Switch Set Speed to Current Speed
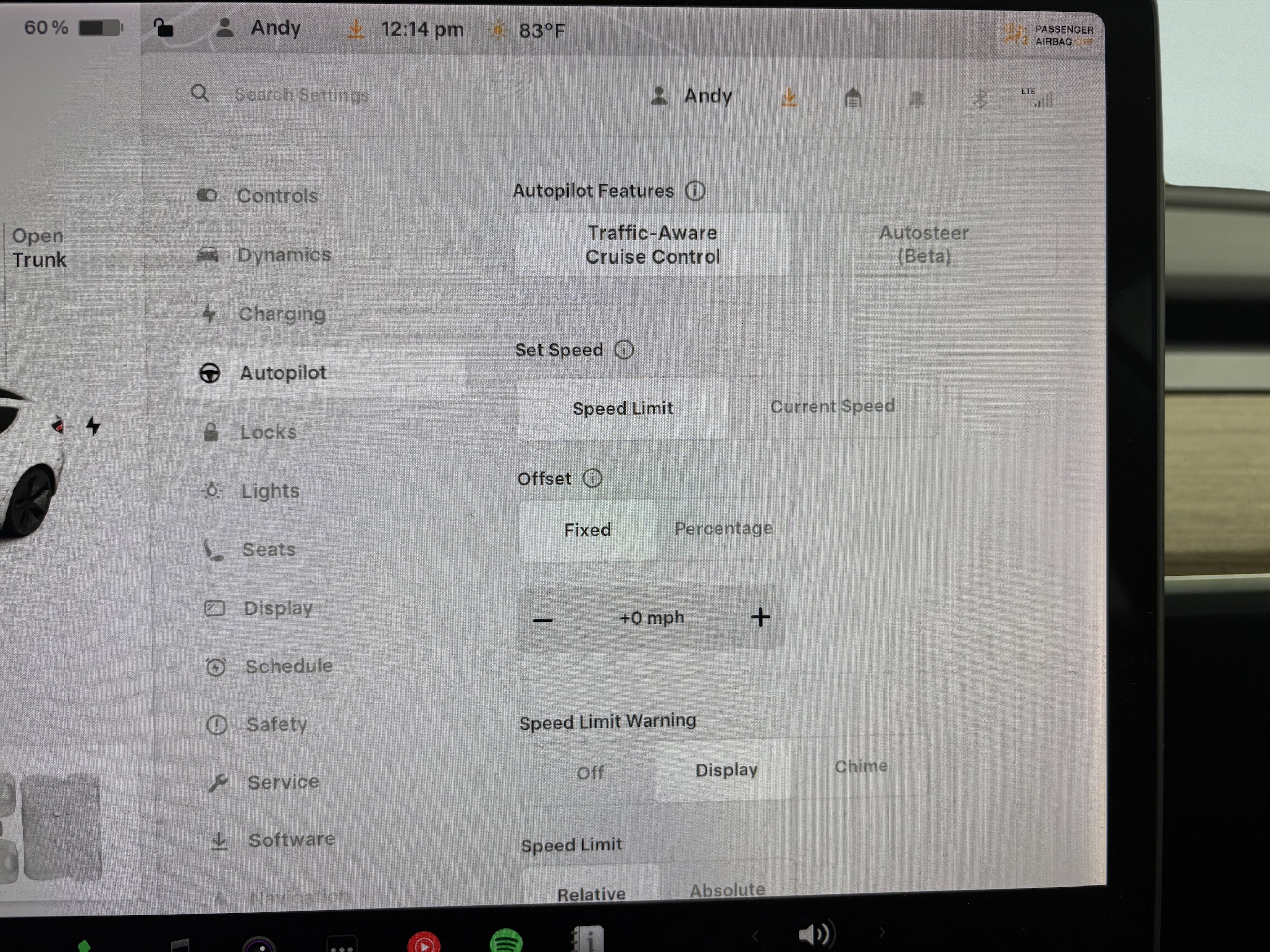Viewport: 1270px width, 952px height. click(832, 406)
